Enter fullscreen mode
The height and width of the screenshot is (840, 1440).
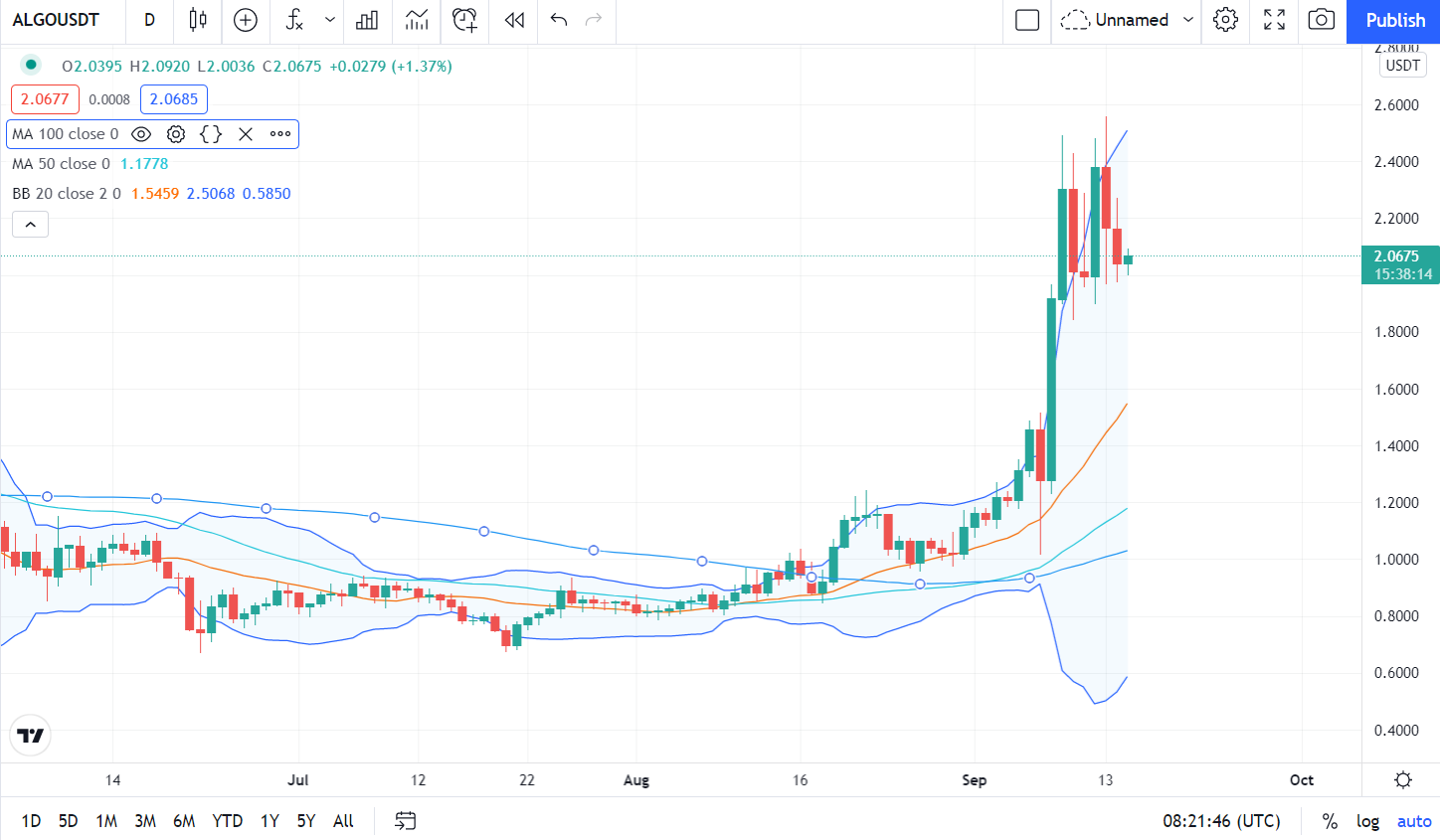click(1274, 20)
